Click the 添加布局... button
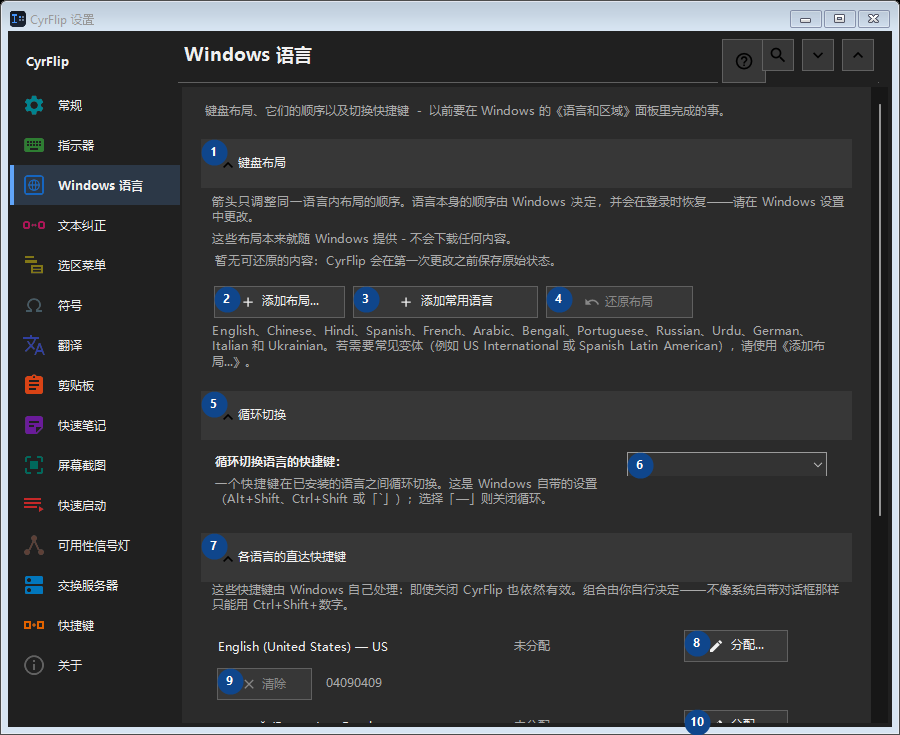Image resolution: width=900 pixels, height=735 pixels. 279,301
